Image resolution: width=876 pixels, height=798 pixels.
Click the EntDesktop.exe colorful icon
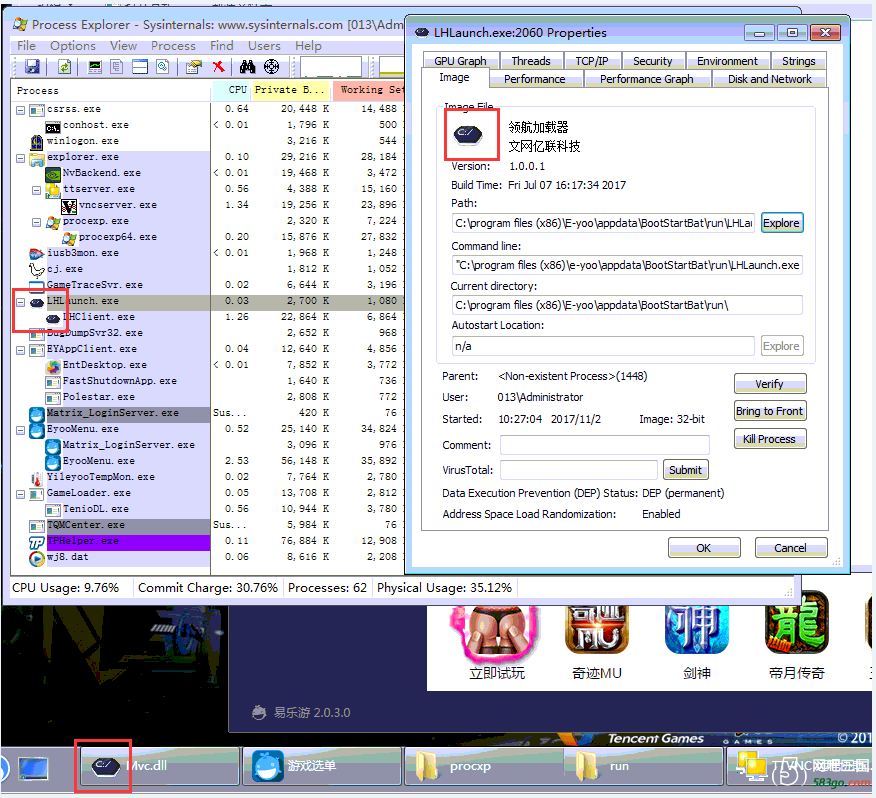click(x=53, y=366)
